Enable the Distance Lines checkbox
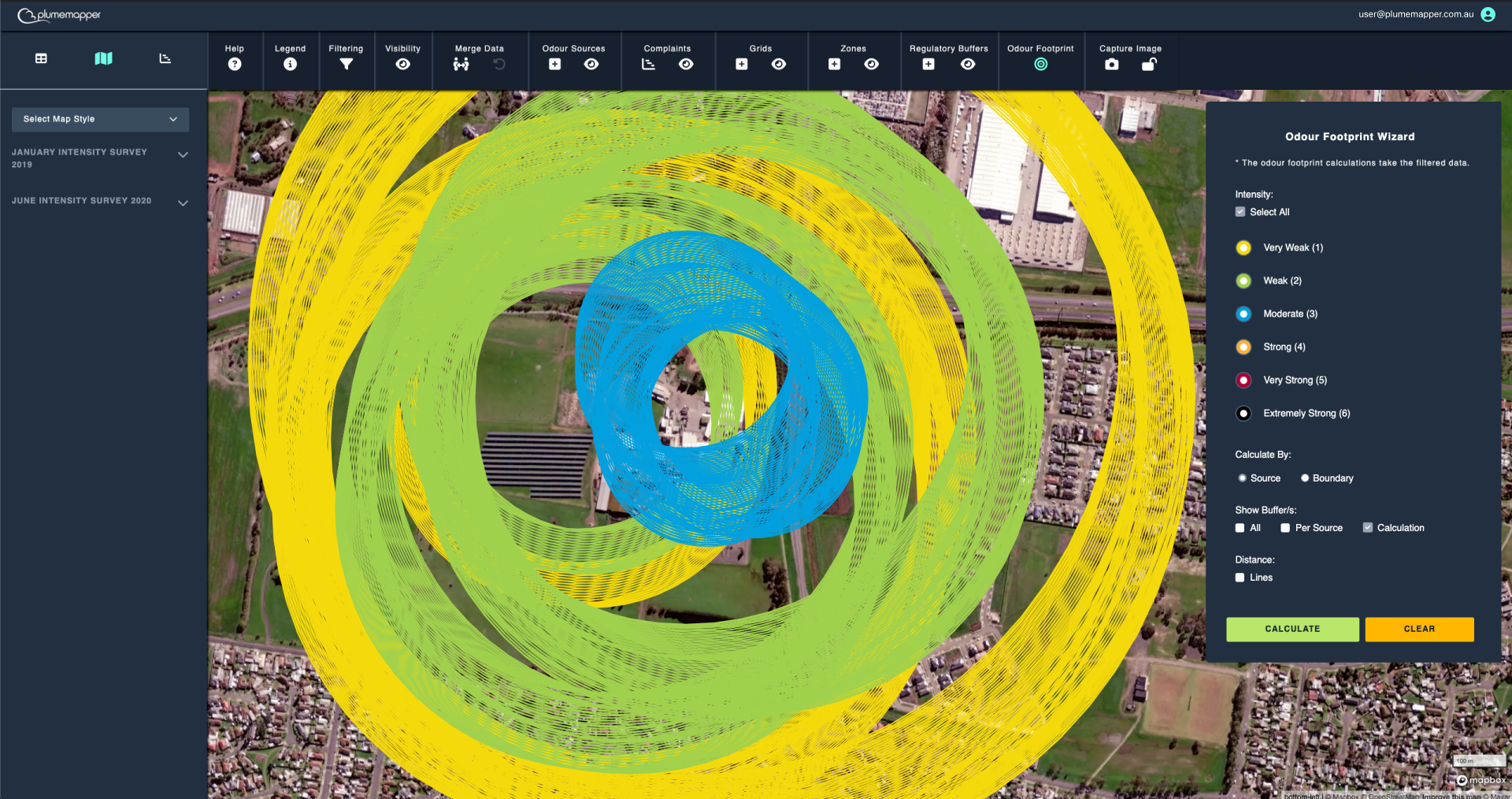 point(1240,578)
